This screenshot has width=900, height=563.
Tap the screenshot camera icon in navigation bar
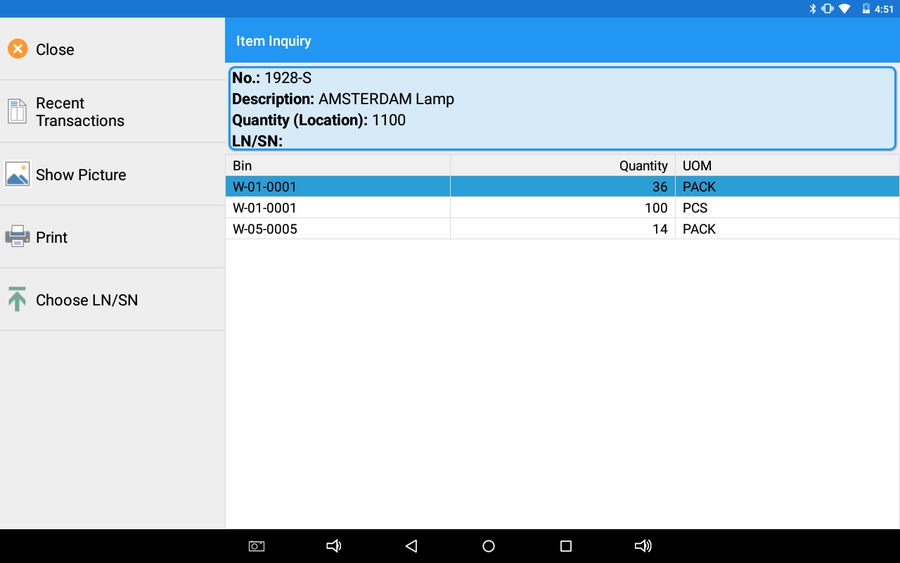tap(257, 546)
